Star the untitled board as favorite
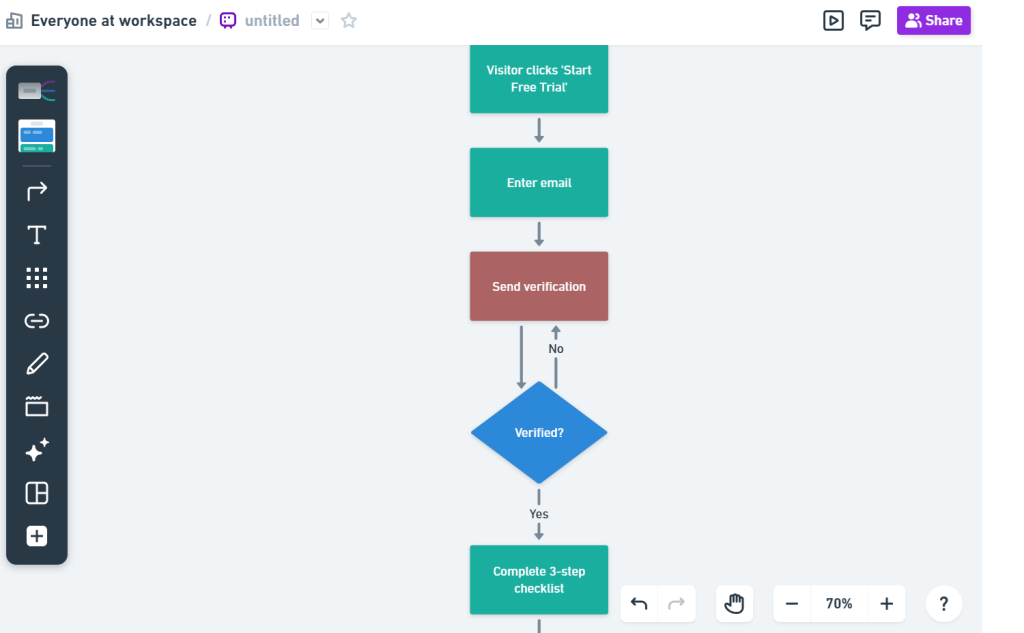1024x633 pixels. pyautogui.click(x=348, y=20)
